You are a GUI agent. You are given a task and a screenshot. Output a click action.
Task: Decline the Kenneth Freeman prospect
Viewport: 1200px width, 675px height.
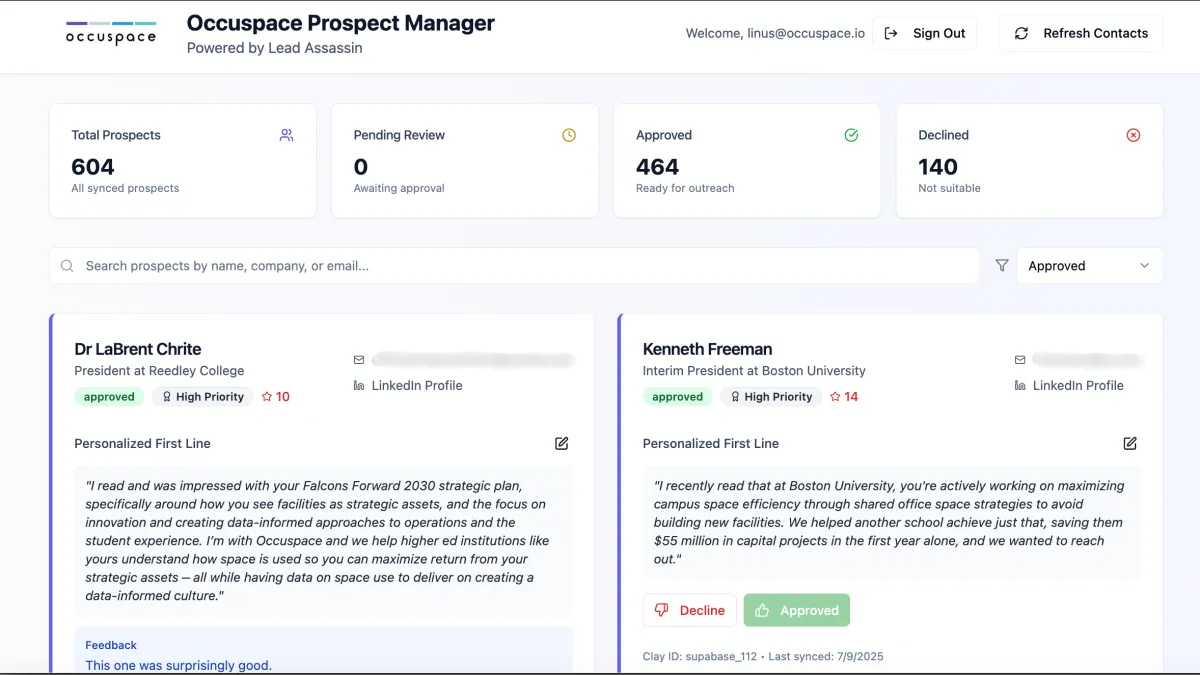690,610
